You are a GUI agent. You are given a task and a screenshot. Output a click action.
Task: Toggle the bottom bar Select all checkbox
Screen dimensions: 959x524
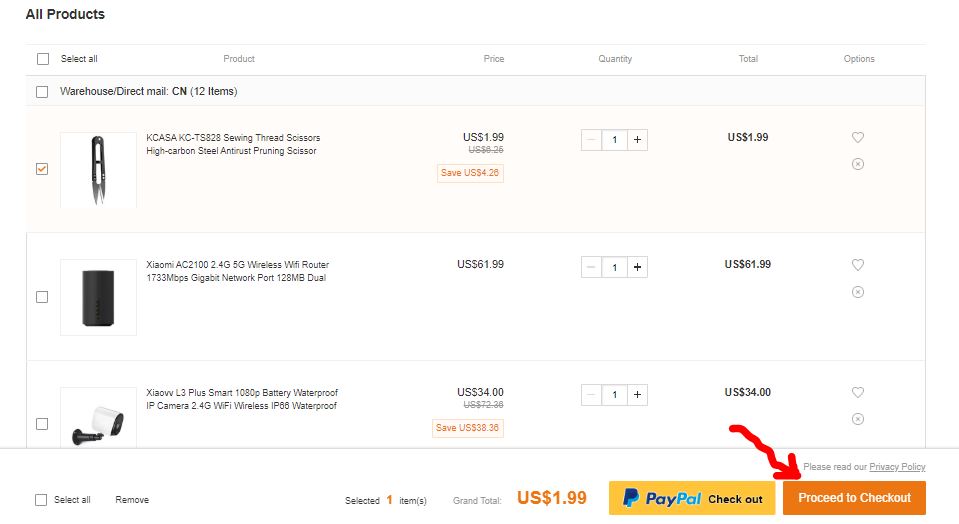click(x=41, y=500)
